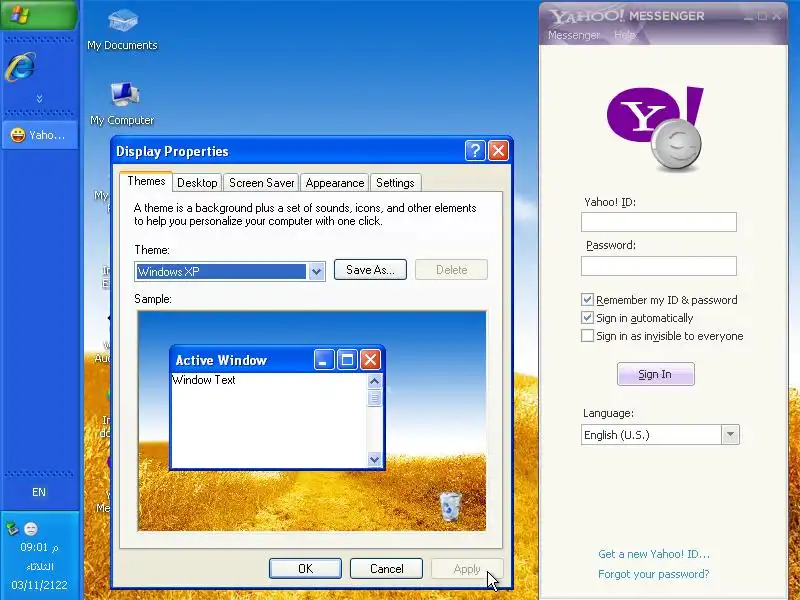Click the Active Window sample maximize icon
This screenshot has width=800, height=600.
(x=347, y=360)
